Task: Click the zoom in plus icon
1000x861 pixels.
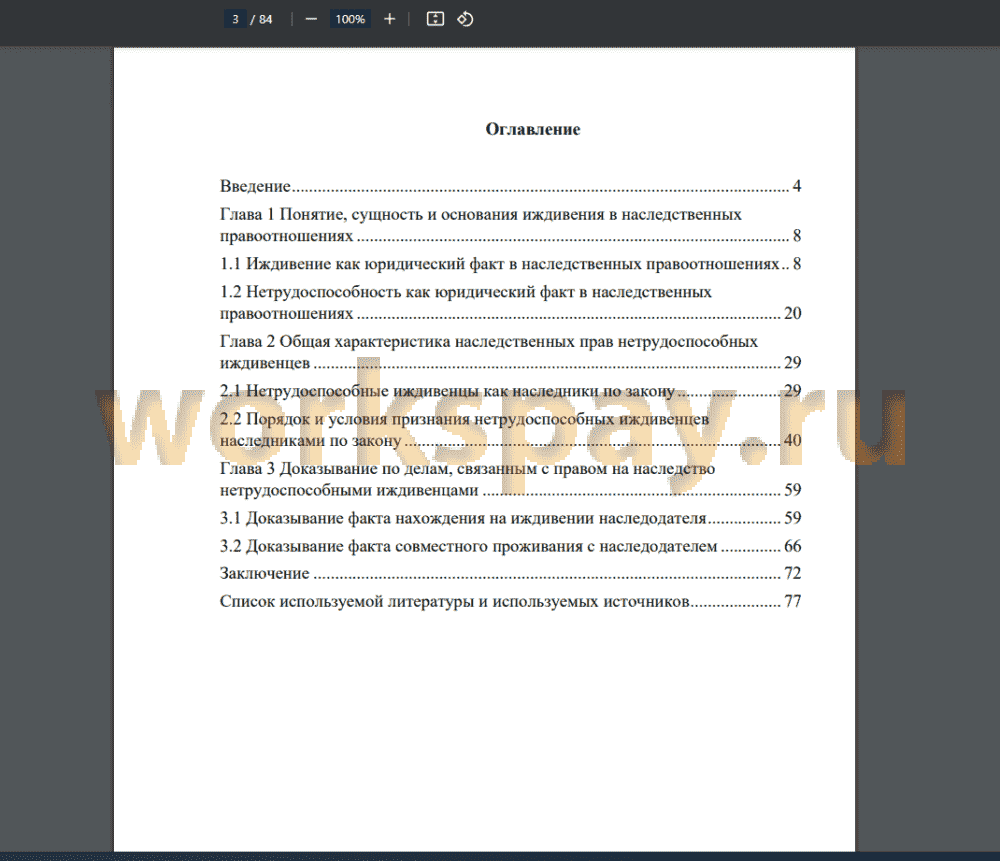Action: pos(389,19)
